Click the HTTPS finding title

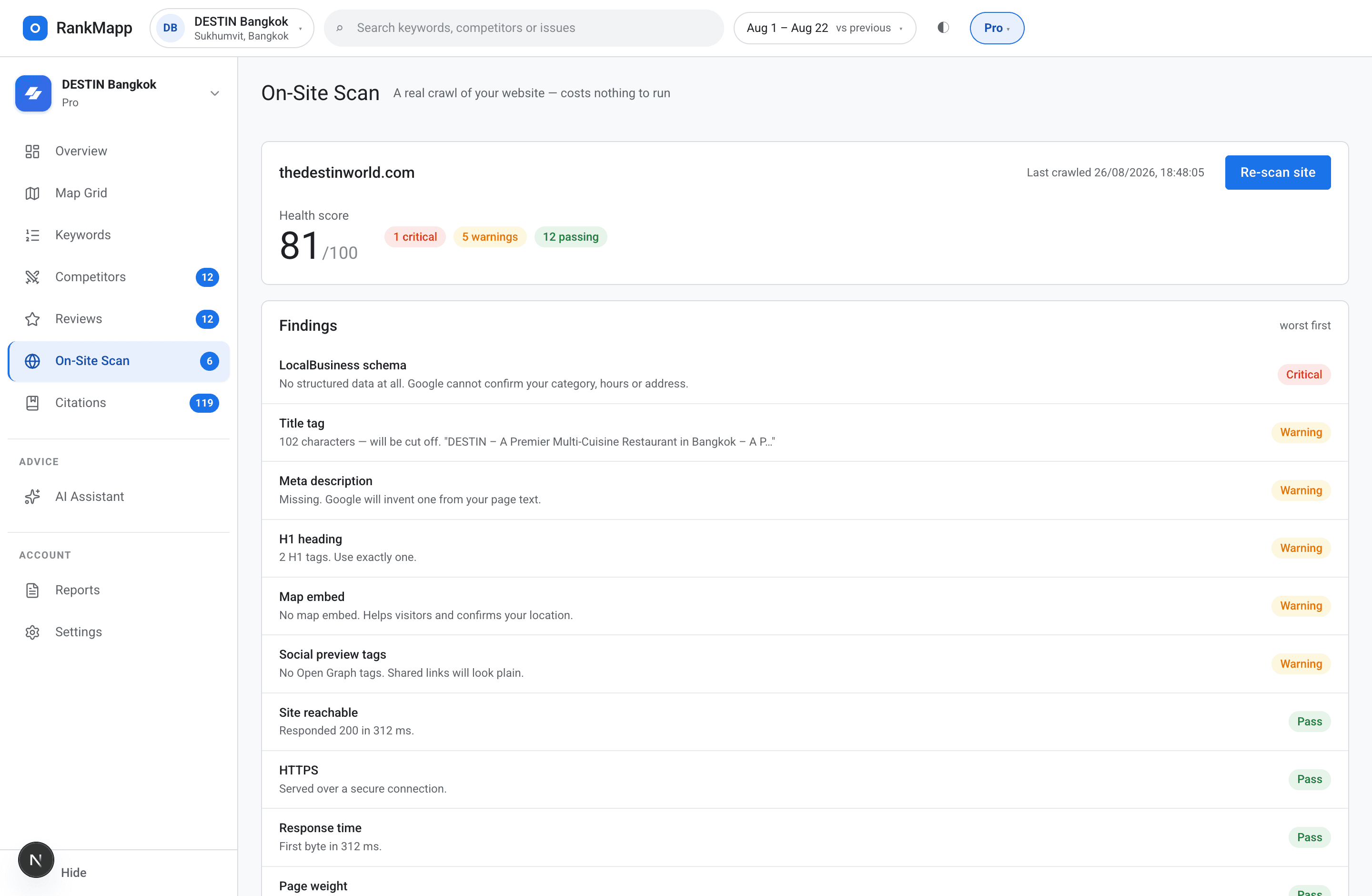click(x=299, y=770)
